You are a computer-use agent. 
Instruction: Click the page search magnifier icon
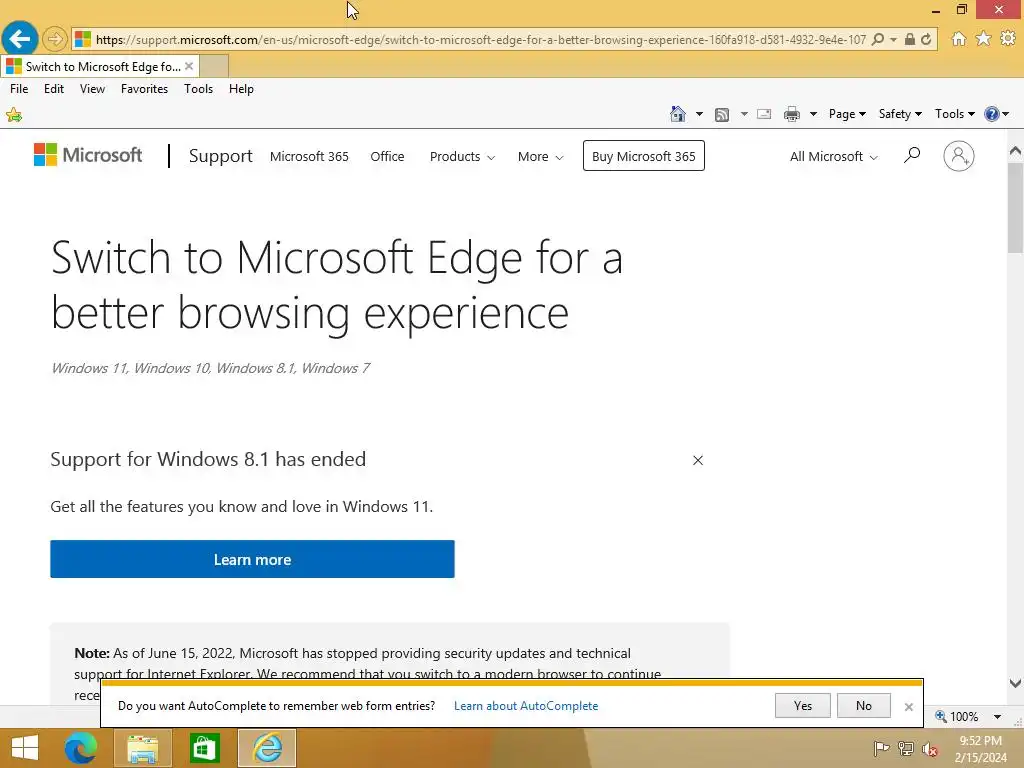click(x=912, y=155)
